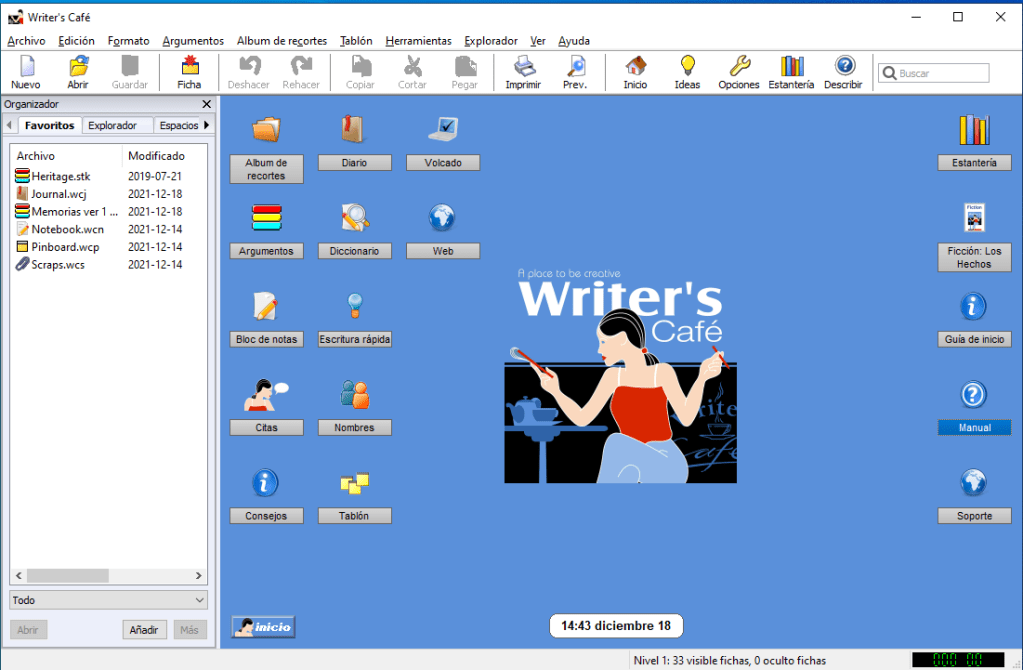Viewport: 1023px width, 670px height.
Task: Click the Ficha toolbar button
Action: 189,72
